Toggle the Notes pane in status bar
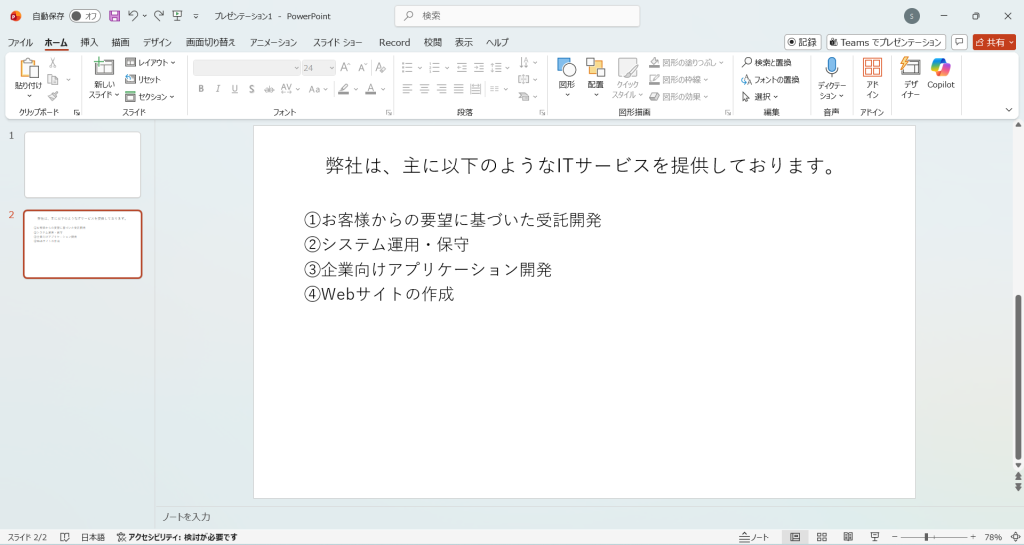 pos(755,537)
